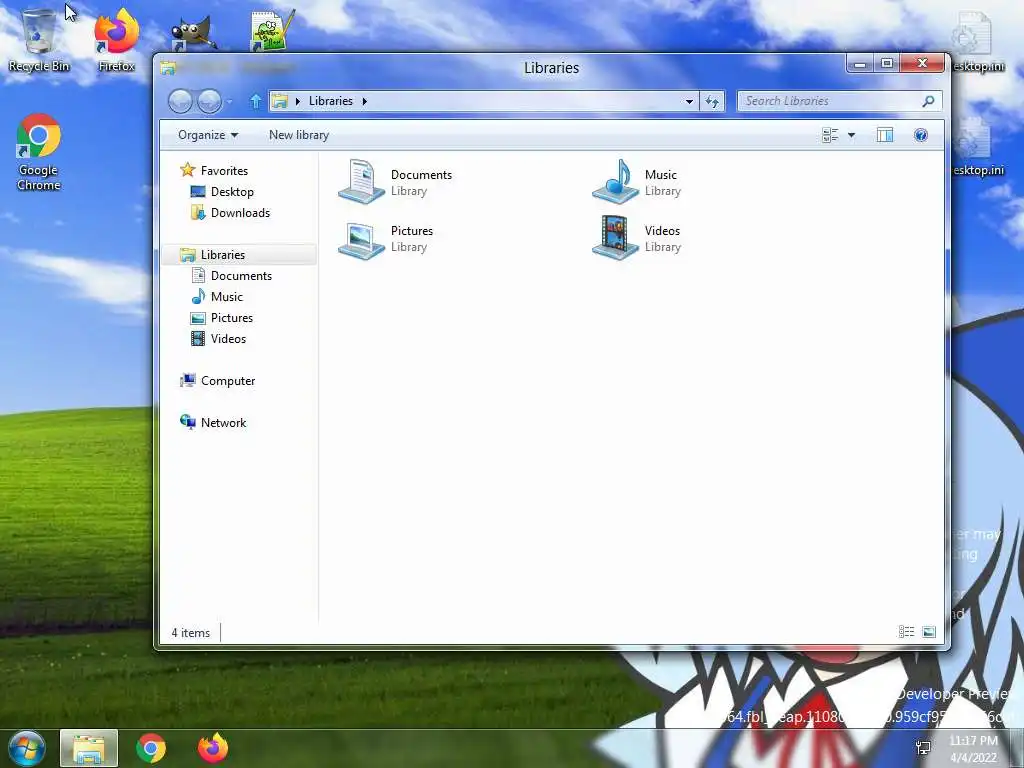The width and height of the screenshot is (1024, 768).
Task: Open the GIMP desktop shortcut
Action: coord(192,33)
